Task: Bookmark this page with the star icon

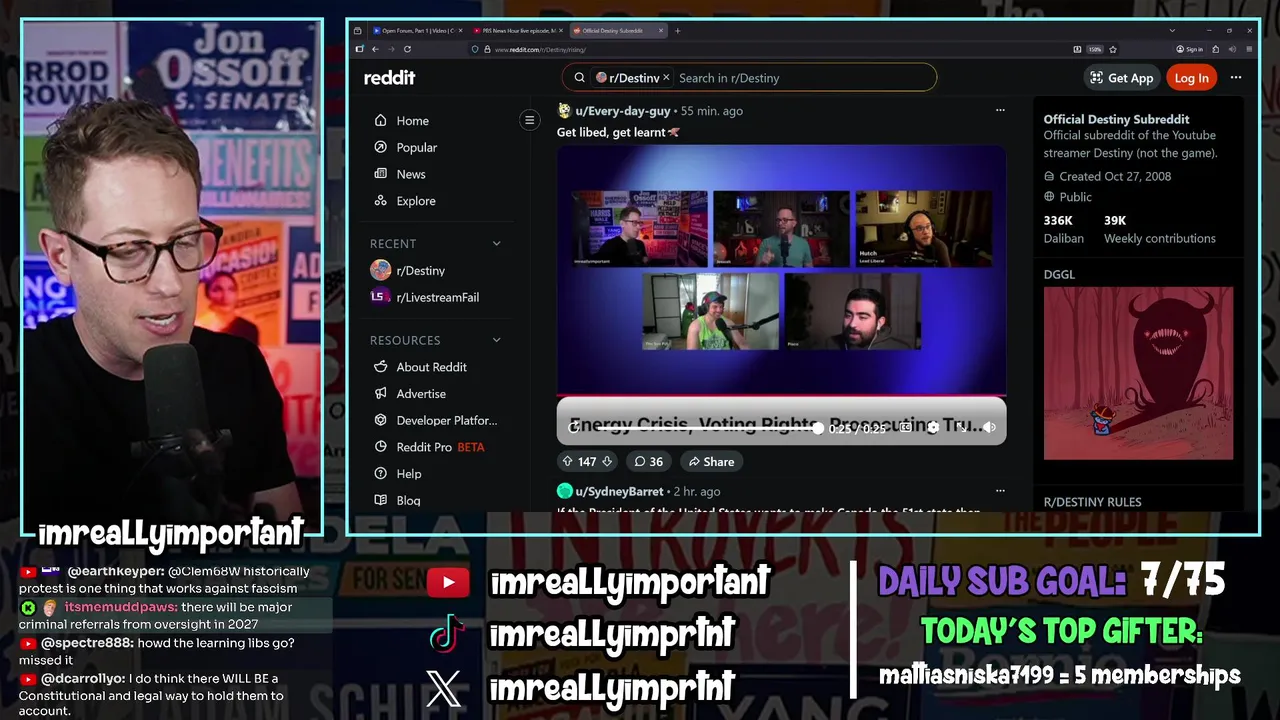Action: tap(1112, 49)
